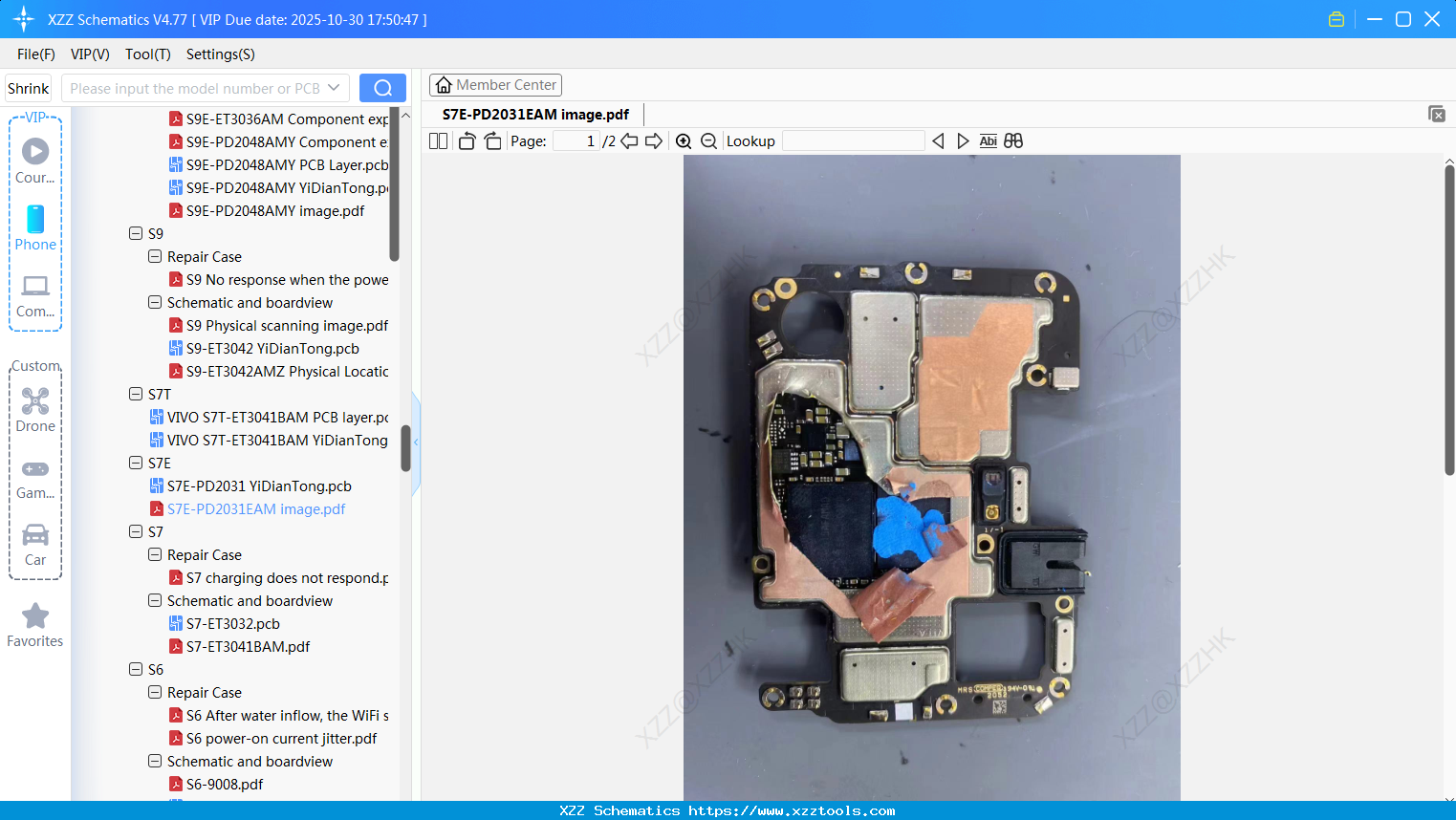1456x820 pixels.
Task: Open S6 power-on current jitter.pdf
Action: tap(273, 738)
